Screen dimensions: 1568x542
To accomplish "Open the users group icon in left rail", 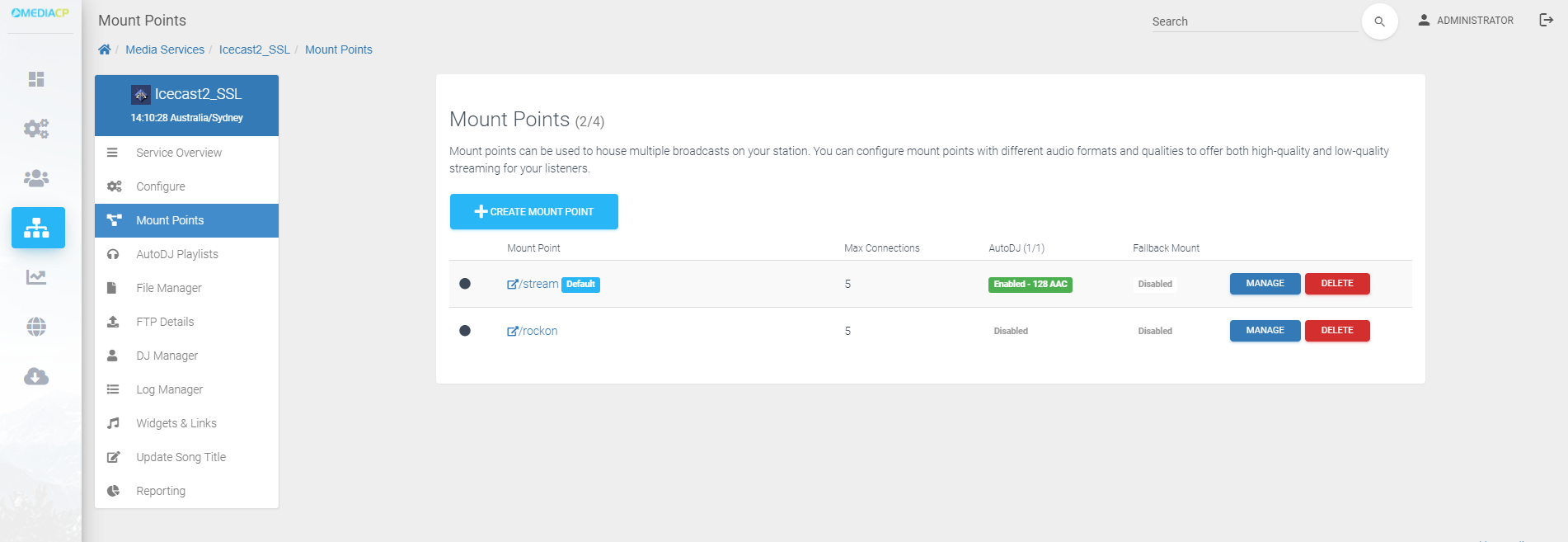I will click(36, 178).
